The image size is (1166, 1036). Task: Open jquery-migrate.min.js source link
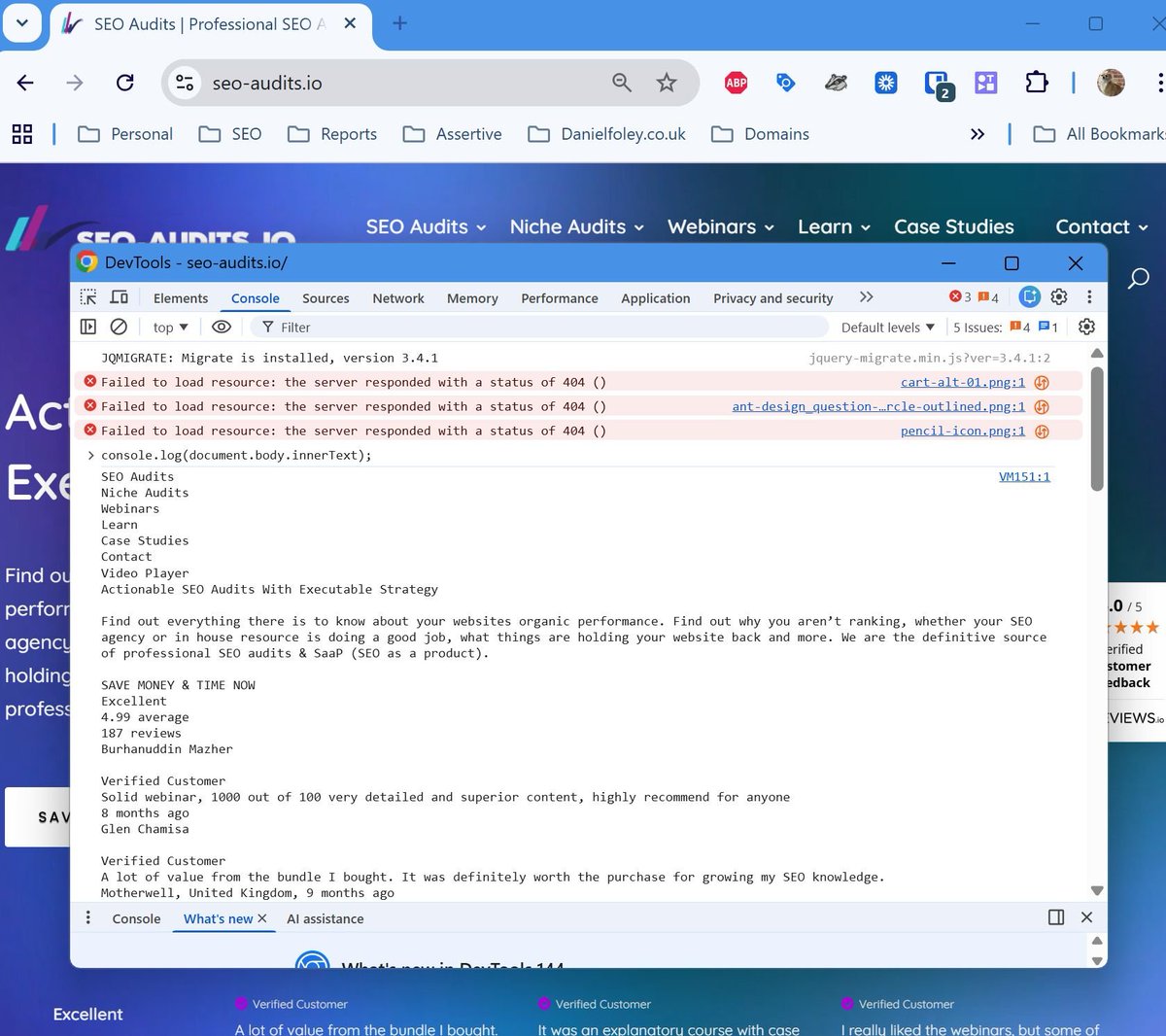pyautogui.click(x=929, y=358)
